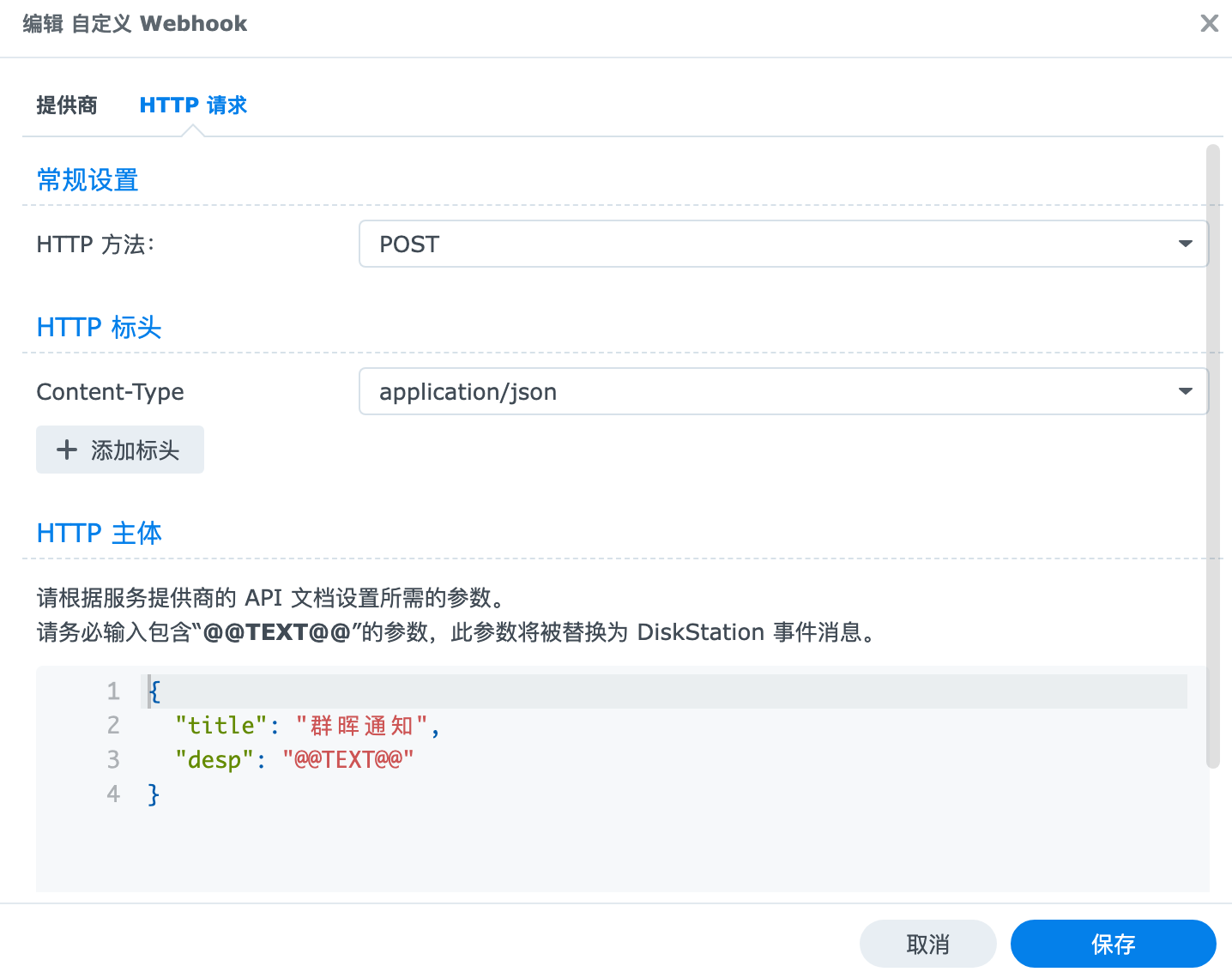Click line number 2 in gutter
The image size is (1232, 978).
(x=113, y=726)
